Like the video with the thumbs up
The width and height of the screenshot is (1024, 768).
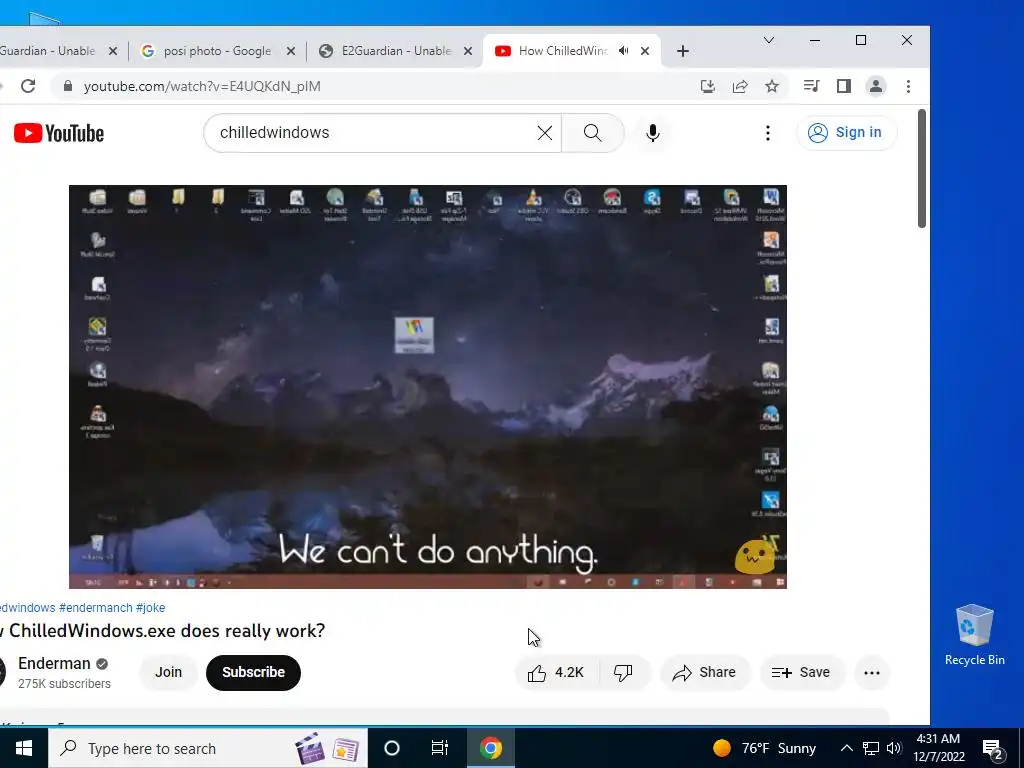coord(557,673)
